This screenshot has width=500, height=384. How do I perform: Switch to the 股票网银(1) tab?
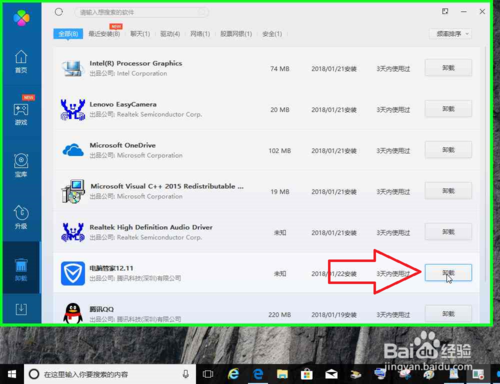point(236,34)
